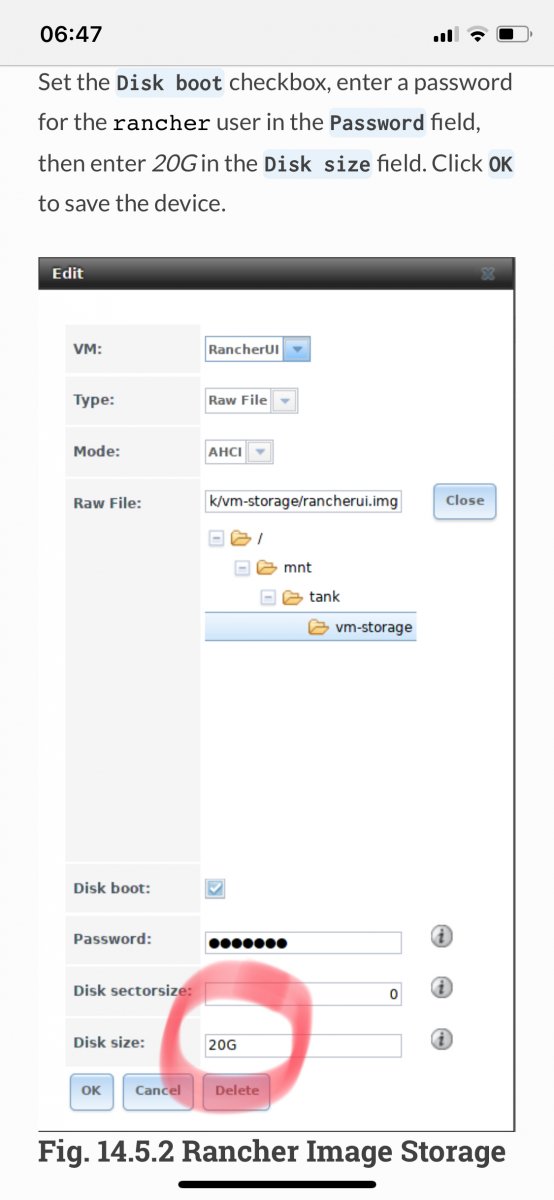554x1200 pixels.
Task: Click the Close button beside Raw File
Action: (465, 501)
